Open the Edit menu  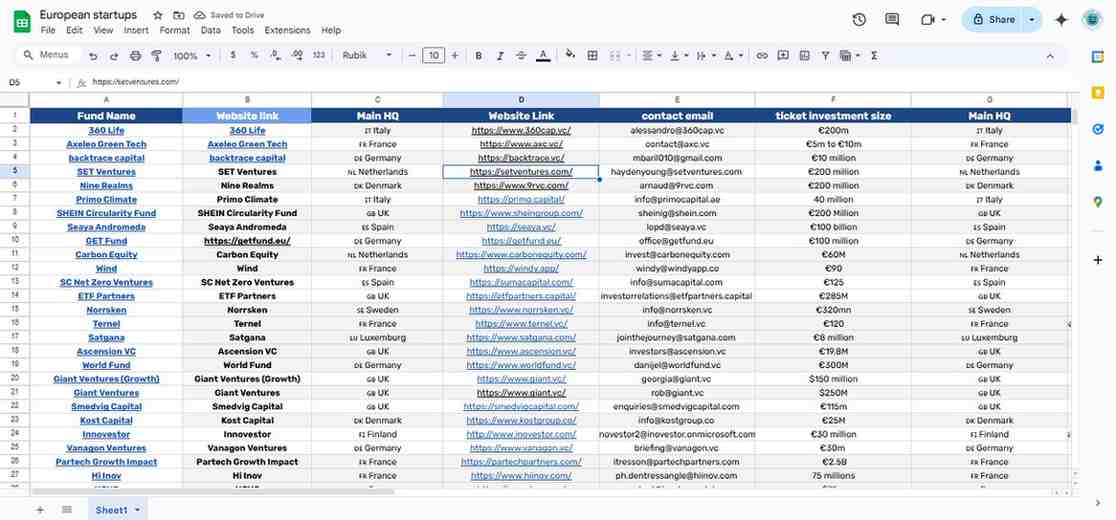[74, 31]
